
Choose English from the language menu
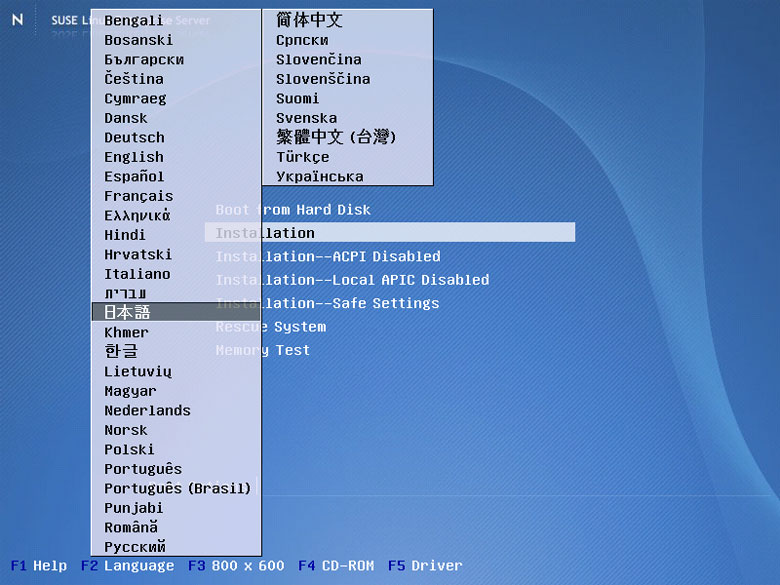[133, 157]
